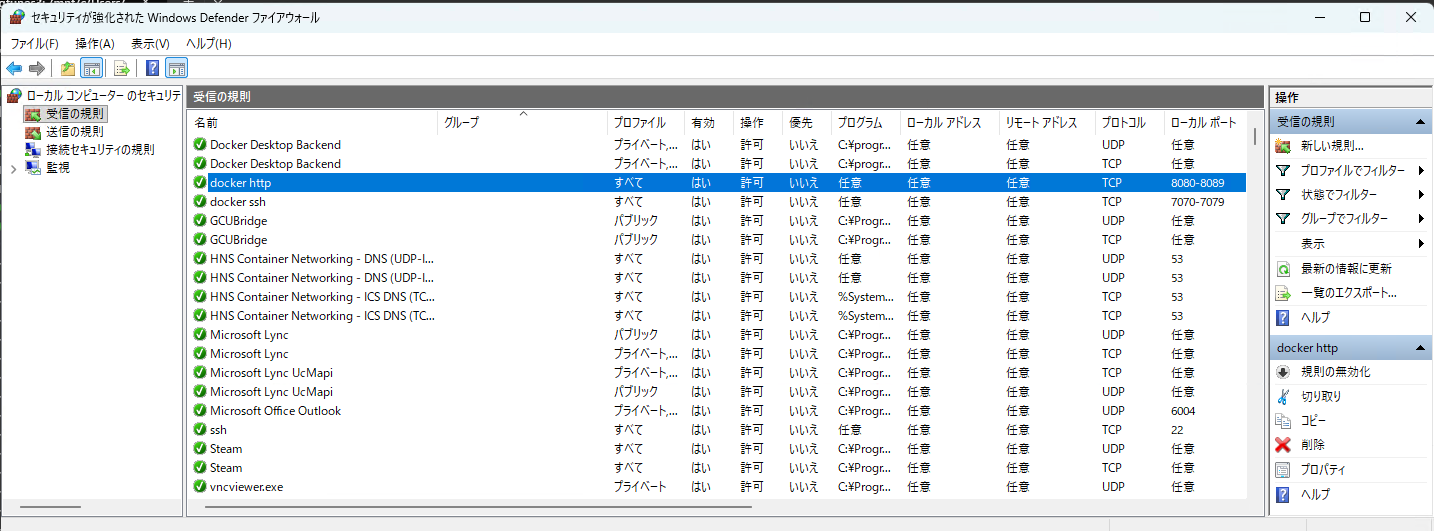
Task: Click the blue Help icon in toolbar
Action: (153, 68)
